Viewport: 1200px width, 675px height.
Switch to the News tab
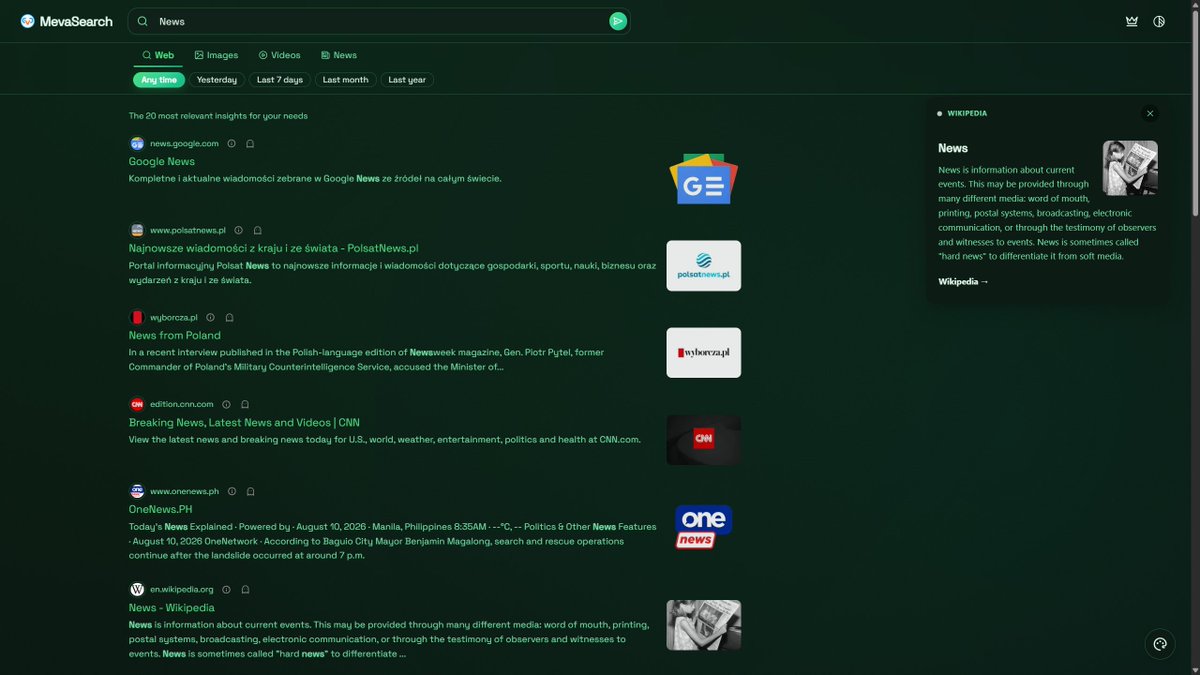[x=339, y=55]
